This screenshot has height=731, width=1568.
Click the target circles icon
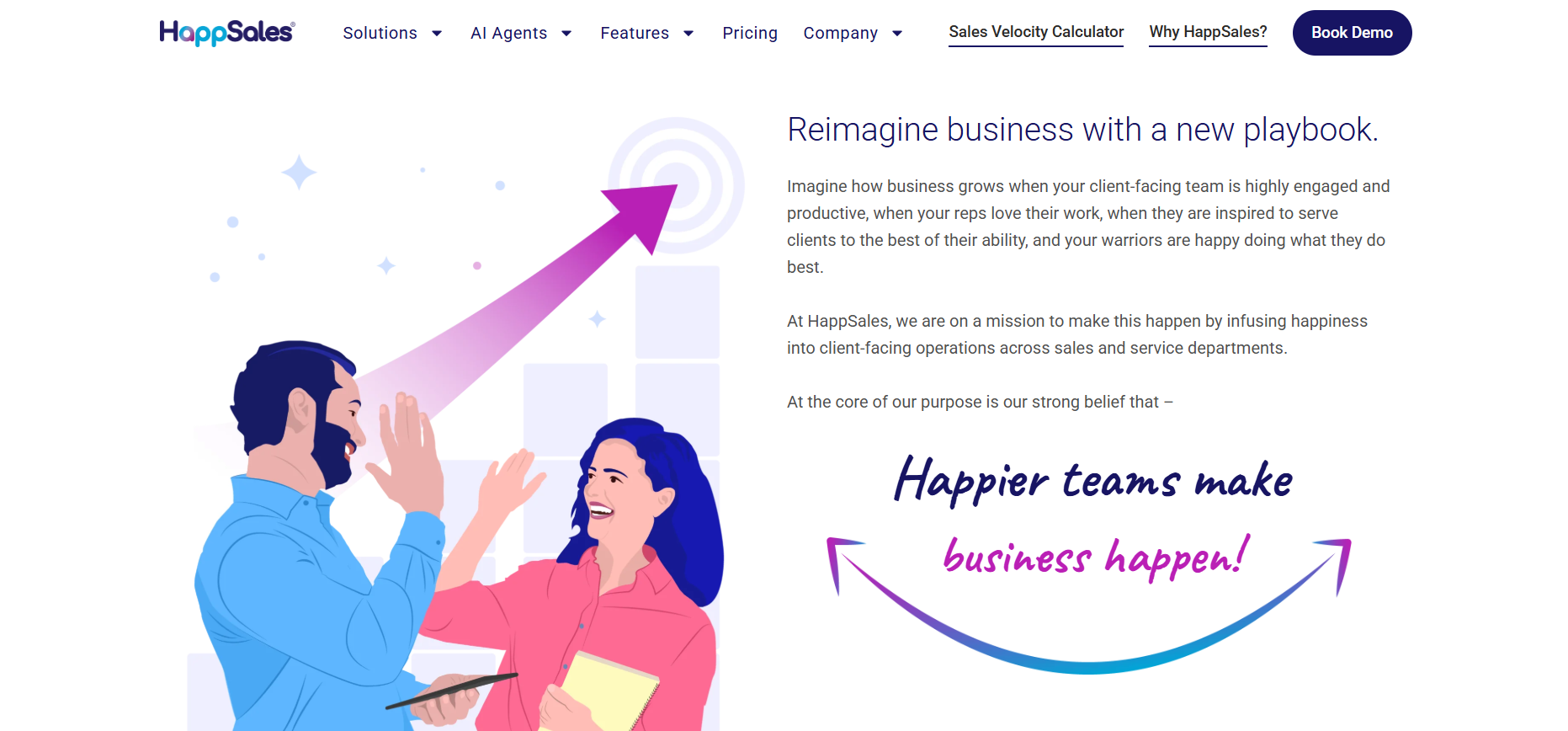677,185
